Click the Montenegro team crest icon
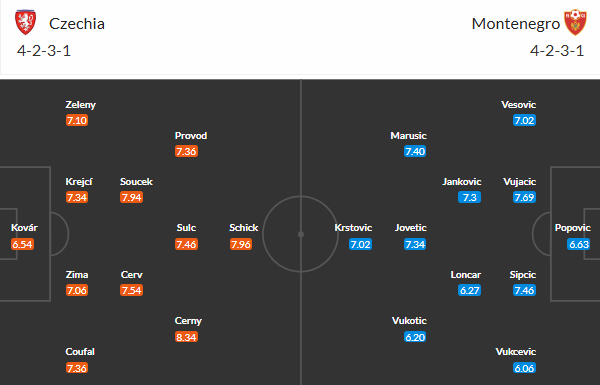This screenshot has width=600, height=385. (x=575, y=23)
